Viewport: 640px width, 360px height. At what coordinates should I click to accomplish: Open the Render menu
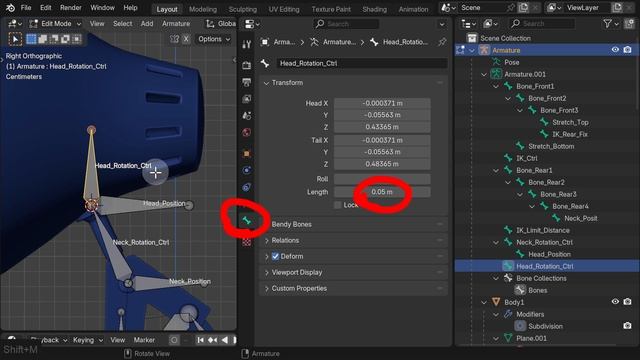(71, 8)
